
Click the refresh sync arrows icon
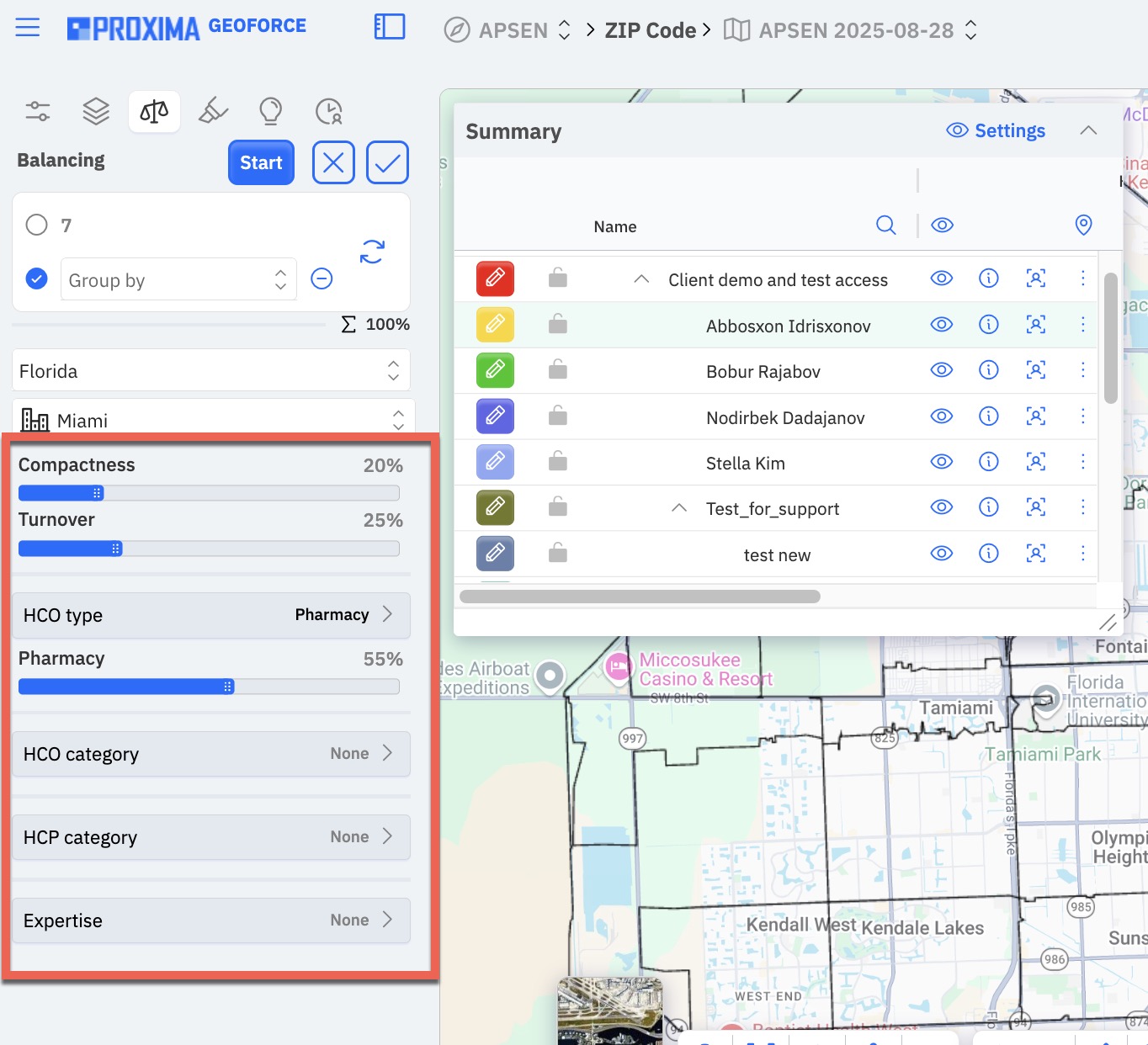(372, 251)
